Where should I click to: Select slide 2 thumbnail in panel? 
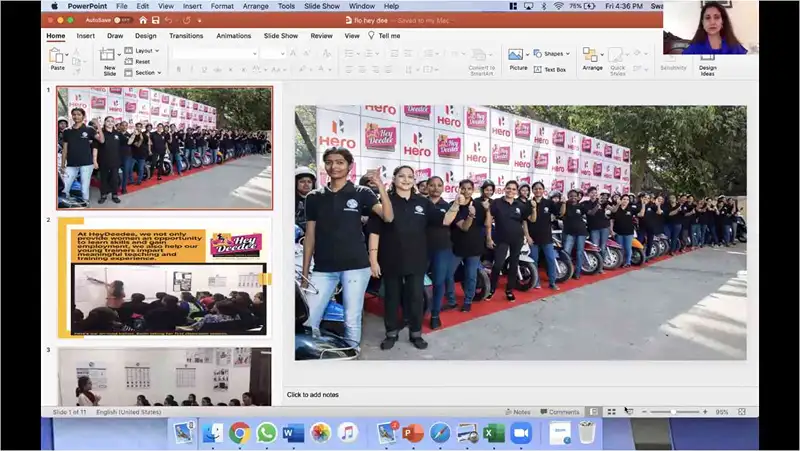(163, 276)
